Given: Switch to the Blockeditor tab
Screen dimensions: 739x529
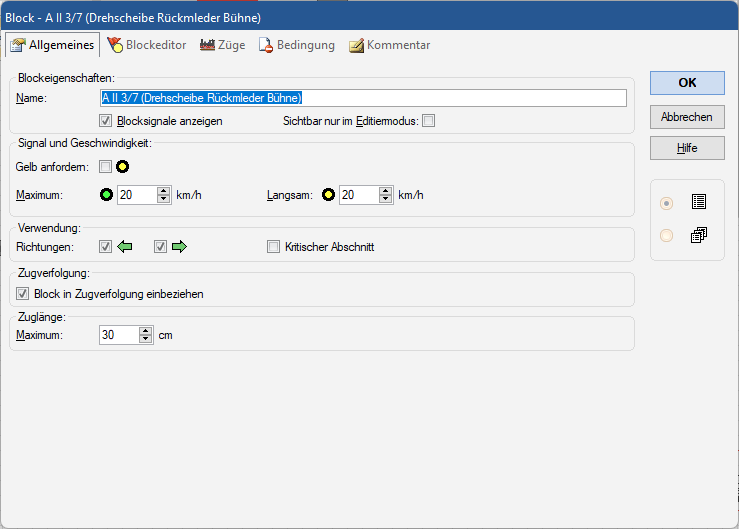Looking at the screenshot, I should point(149,45).
